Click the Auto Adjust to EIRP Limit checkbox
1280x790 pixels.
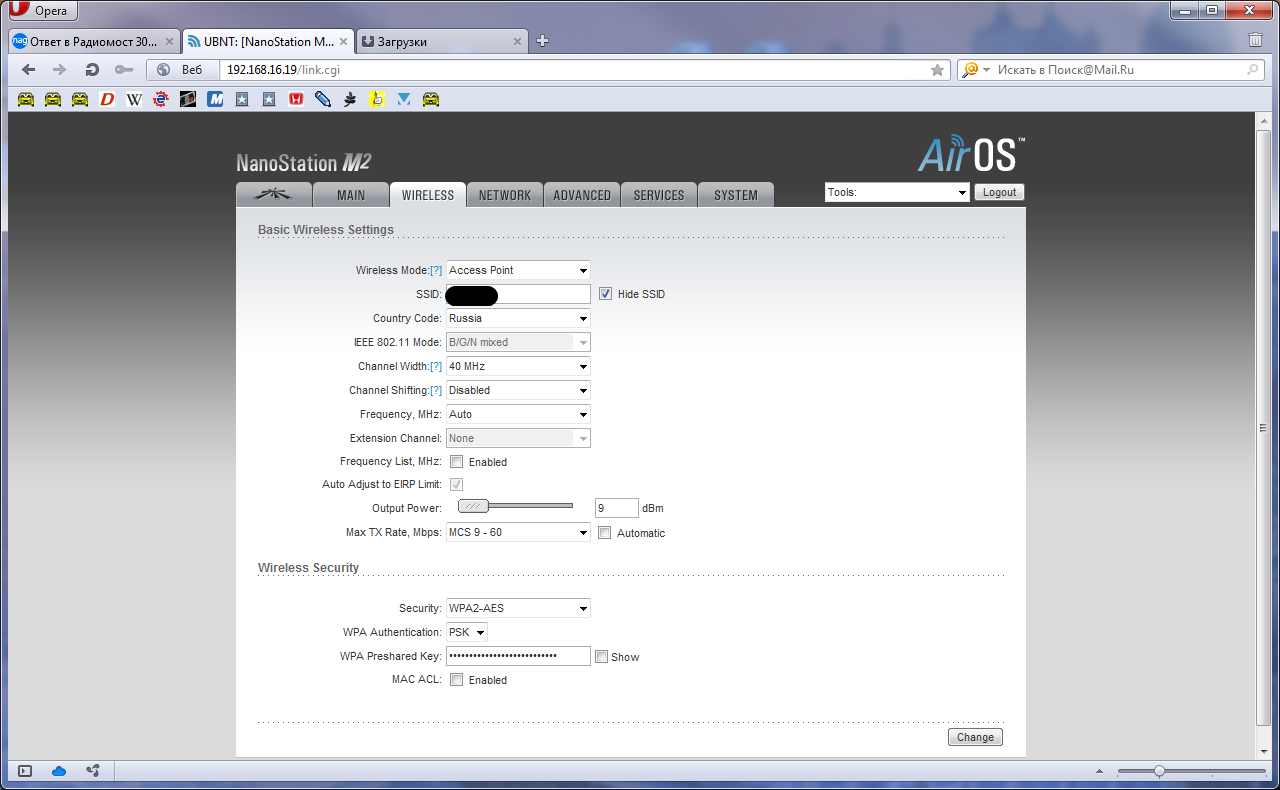click(456, 485)
